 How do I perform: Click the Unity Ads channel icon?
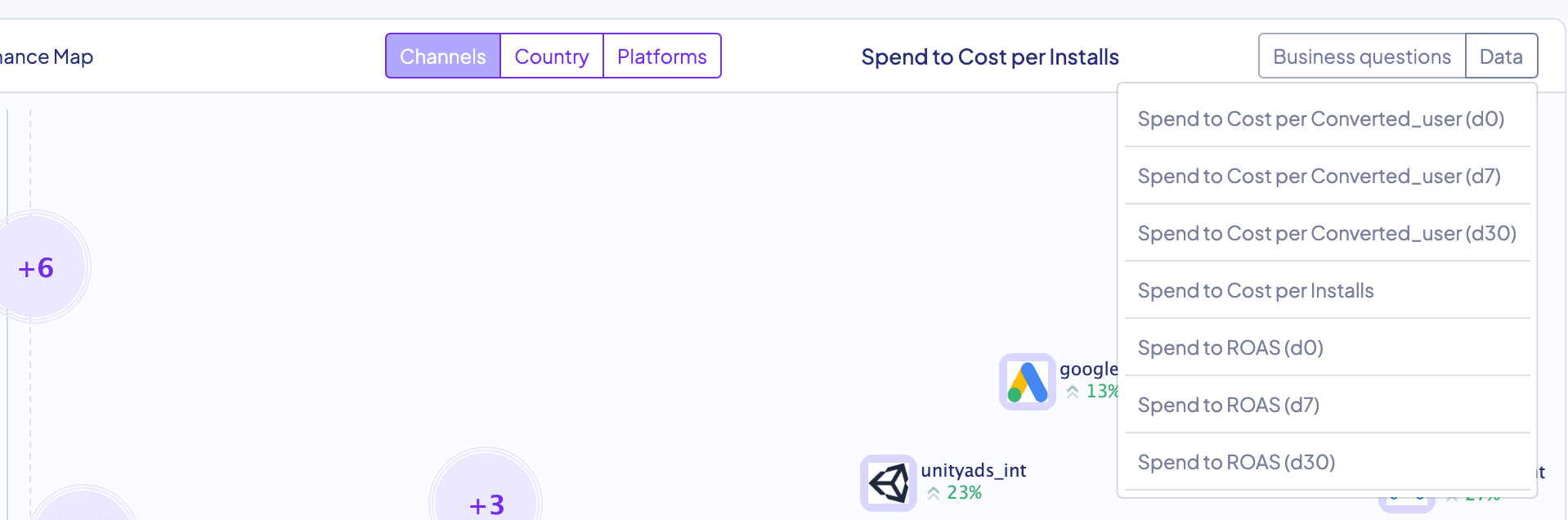(888, 483)
